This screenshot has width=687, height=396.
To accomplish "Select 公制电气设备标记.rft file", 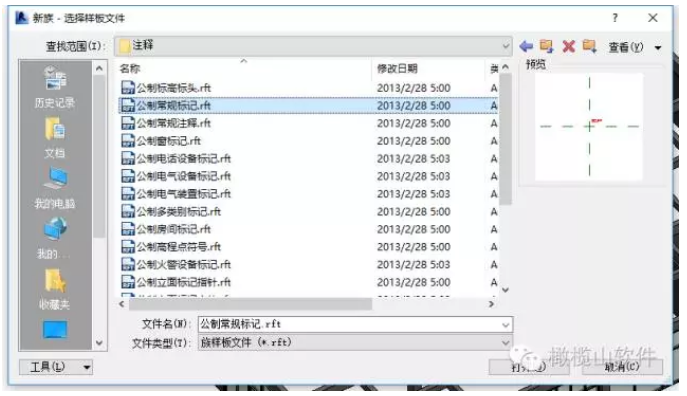I will coord(308,176).
